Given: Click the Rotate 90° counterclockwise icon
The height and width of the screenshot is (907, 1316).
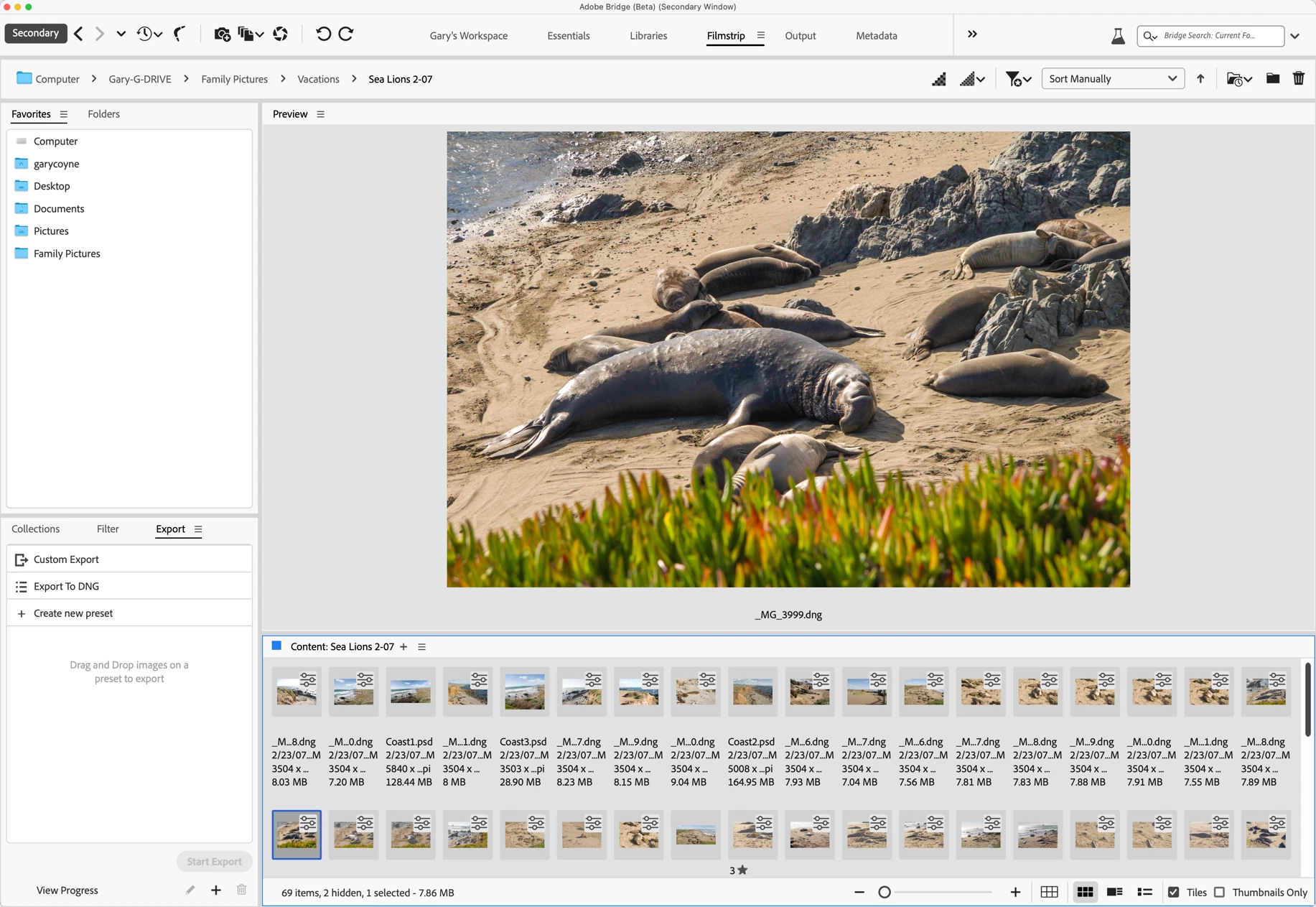Looking at the screenshot, I should pyautogui.click(x=323, y=34).
